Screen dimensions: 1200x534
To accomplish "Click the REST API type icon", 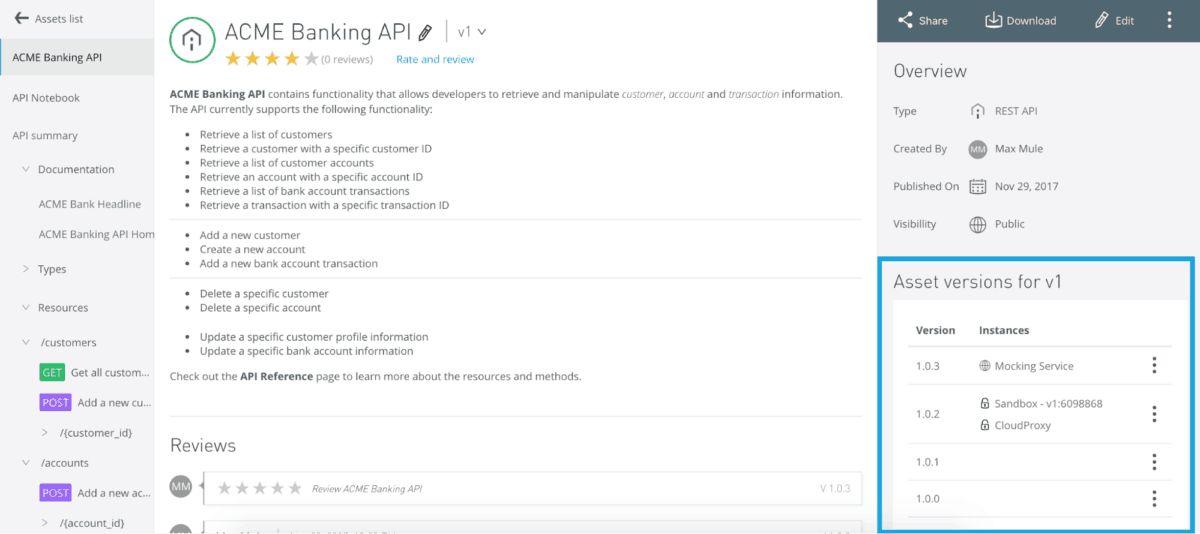I will click(978, 111).
